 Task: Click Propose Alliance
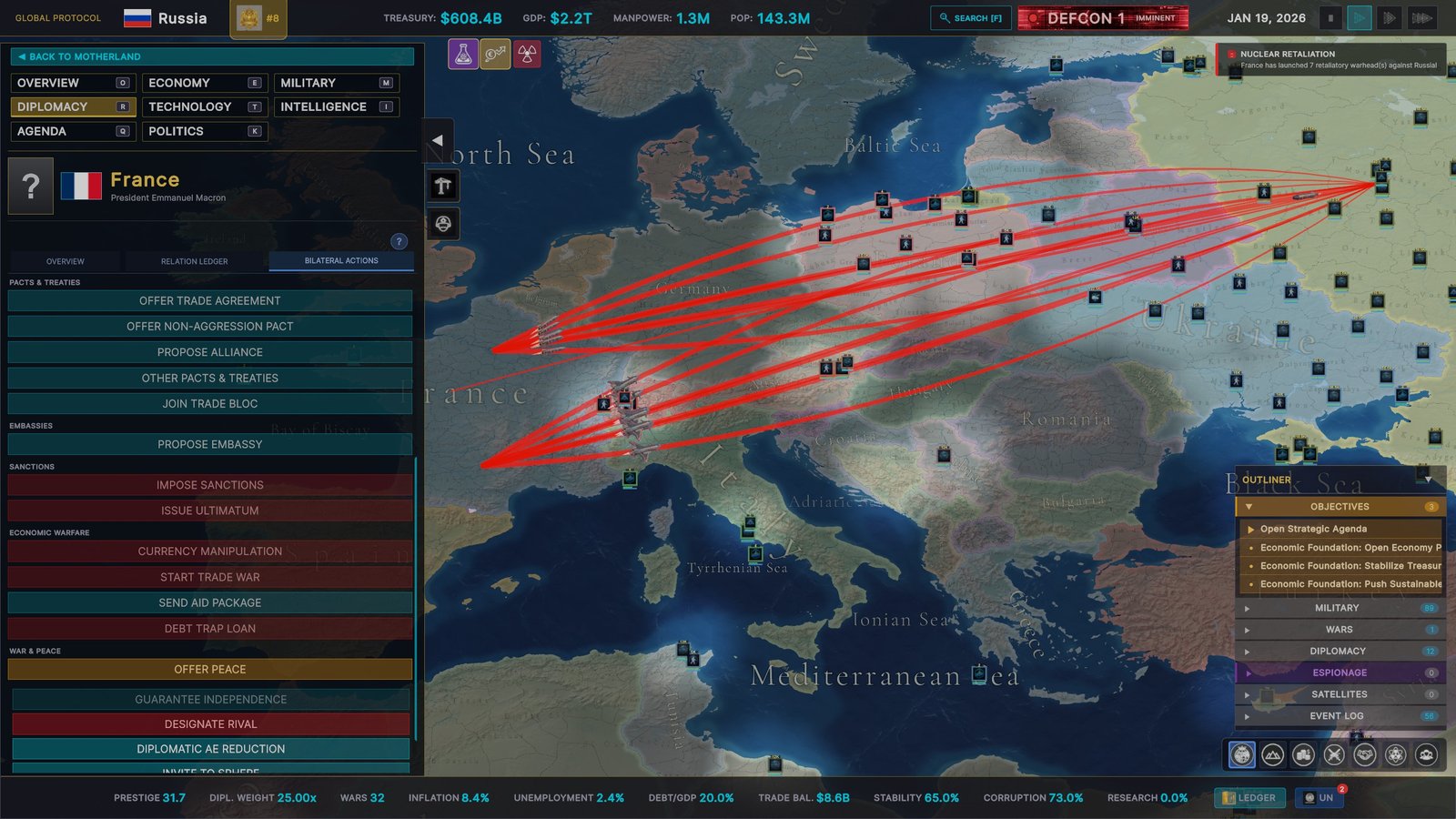[x=210, y=352]
